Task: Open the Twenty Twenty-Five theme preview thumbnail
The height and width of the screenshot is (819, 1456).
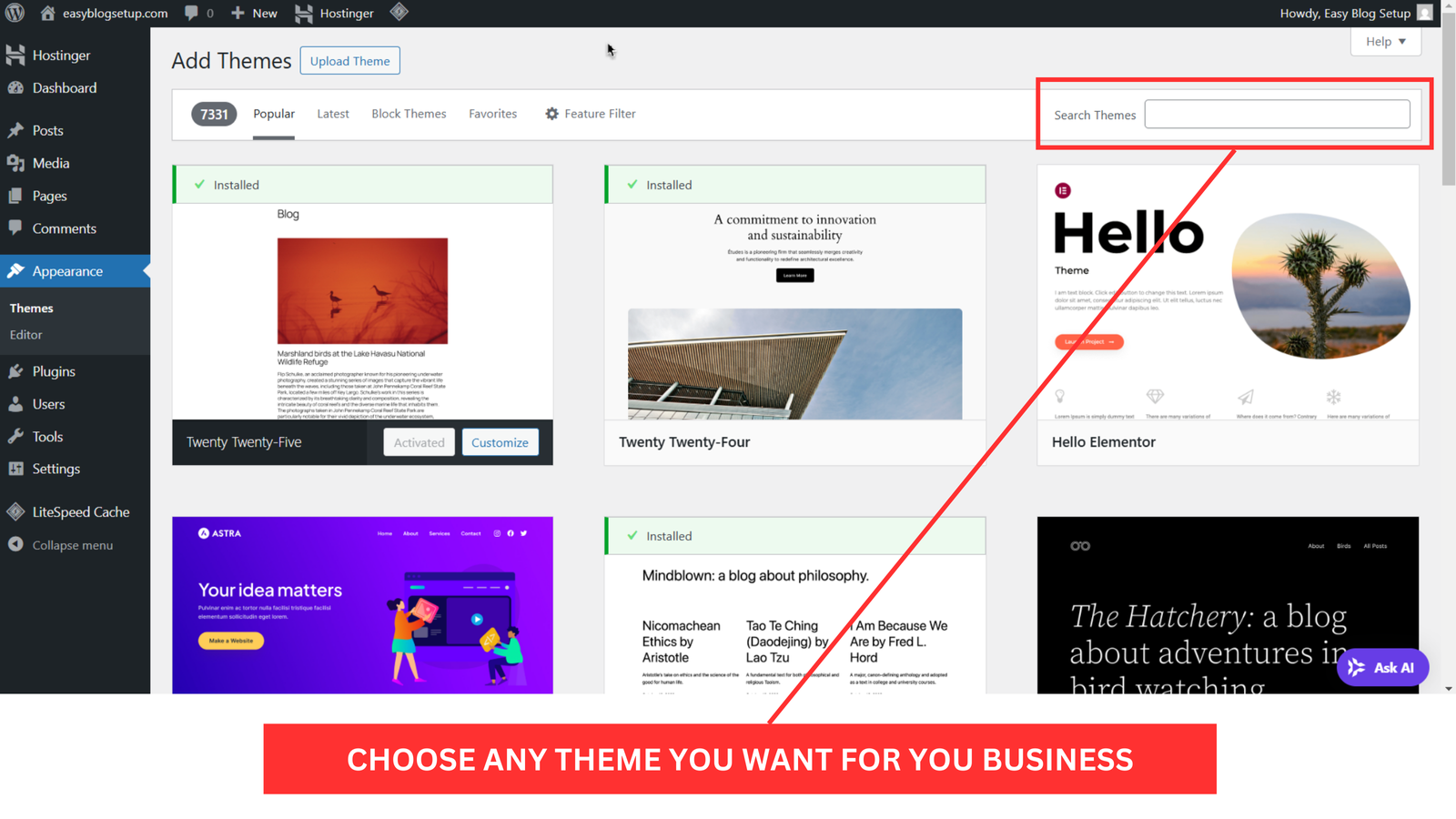Action: pos(362,311)
